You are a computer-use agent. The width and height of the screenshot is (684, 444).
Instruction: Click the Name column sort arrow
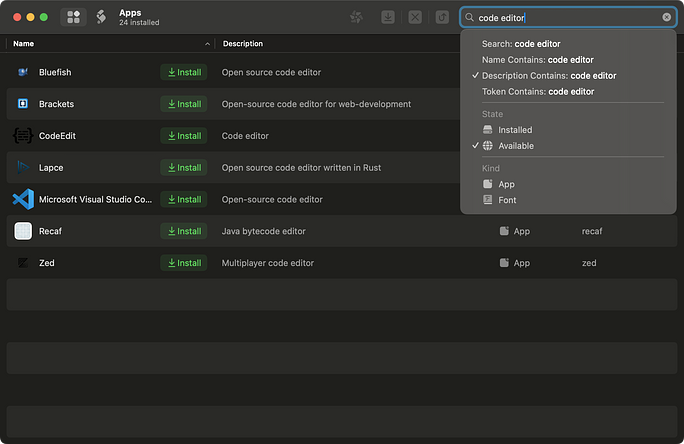pos(207,44)
